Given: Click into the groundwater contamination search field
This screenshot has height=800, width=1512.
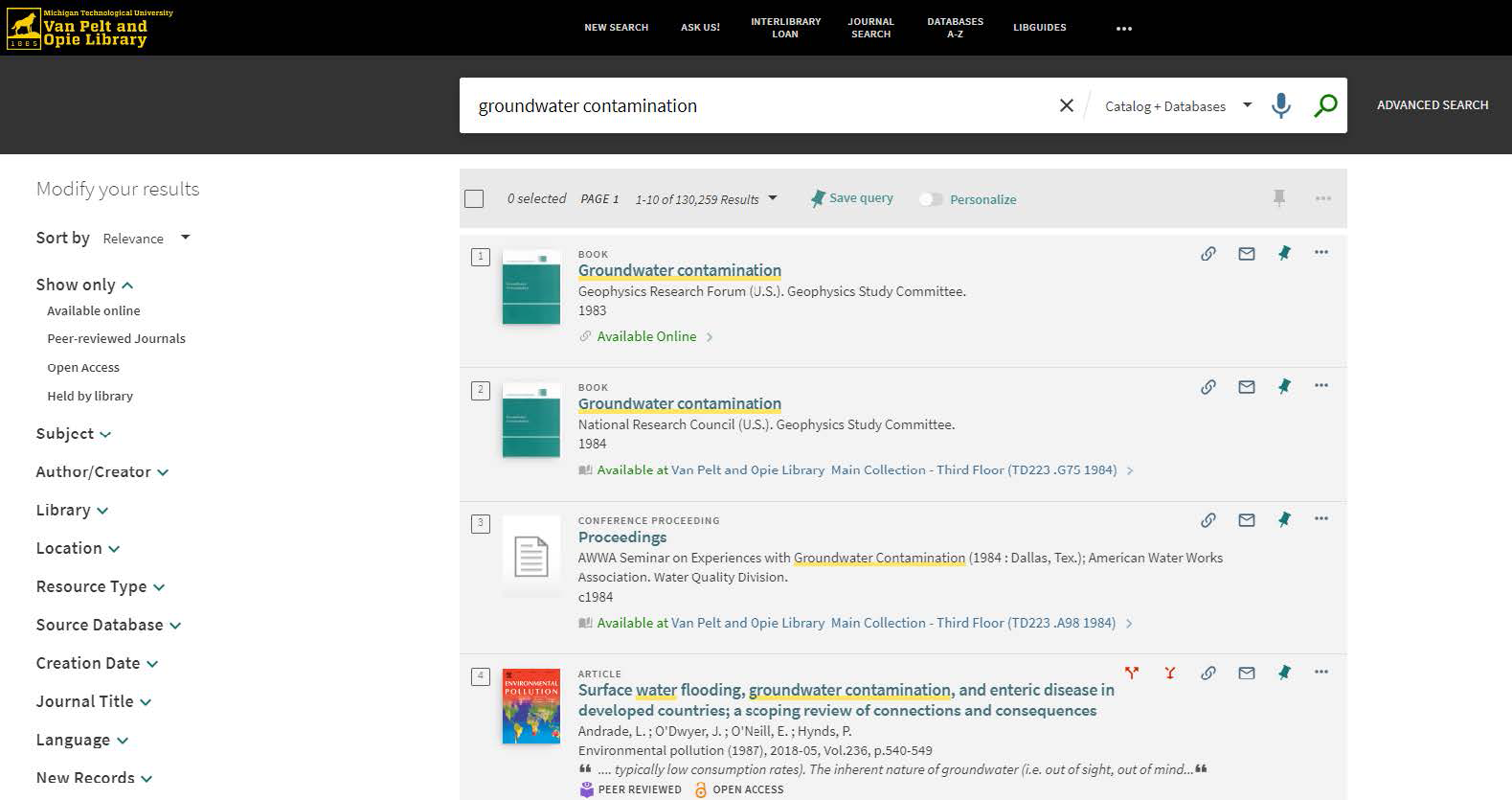Looking at the screenshot, I should tap(756, 105).
